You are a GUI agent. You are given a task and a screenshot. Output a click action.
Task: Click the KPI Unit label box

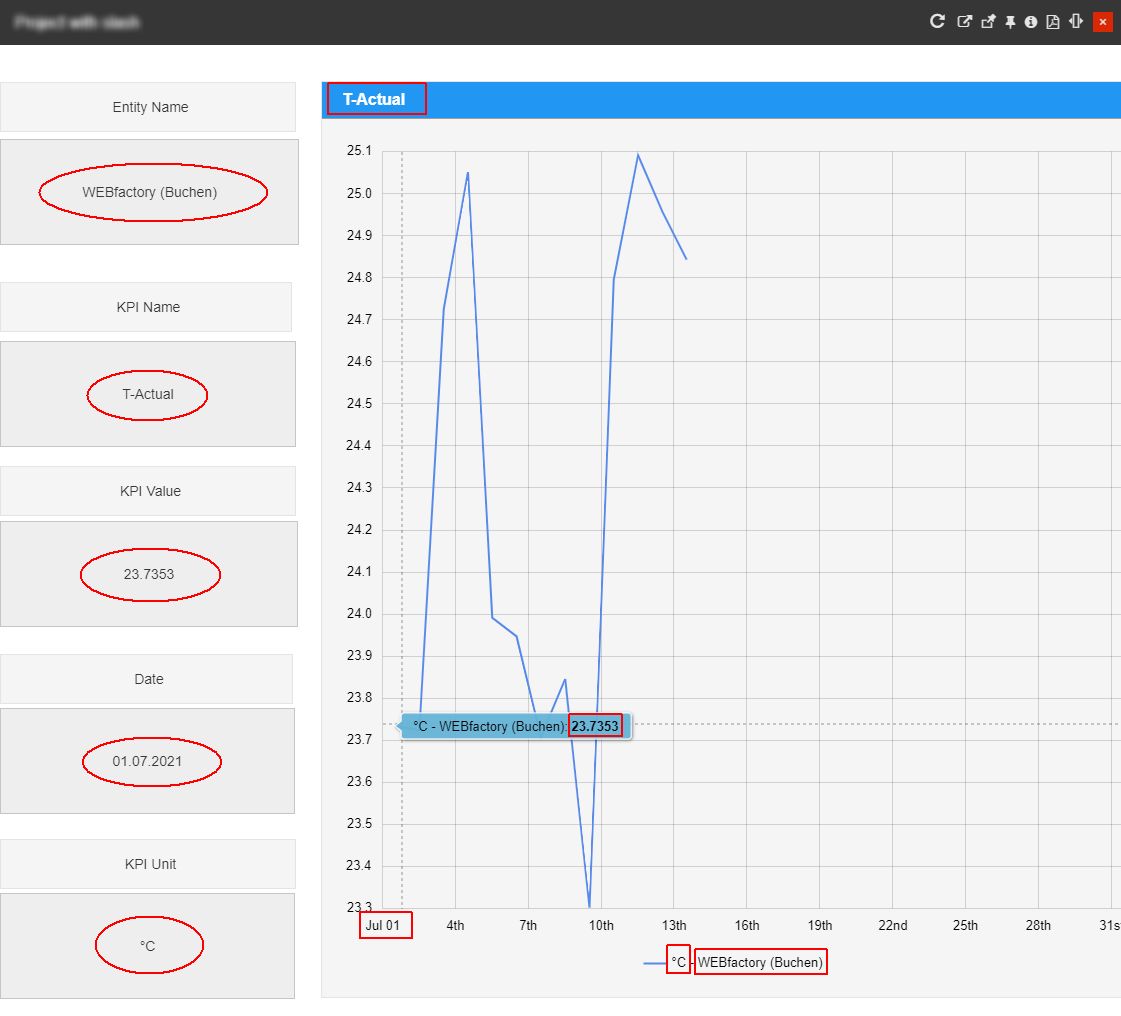click(x=148, y=864)
